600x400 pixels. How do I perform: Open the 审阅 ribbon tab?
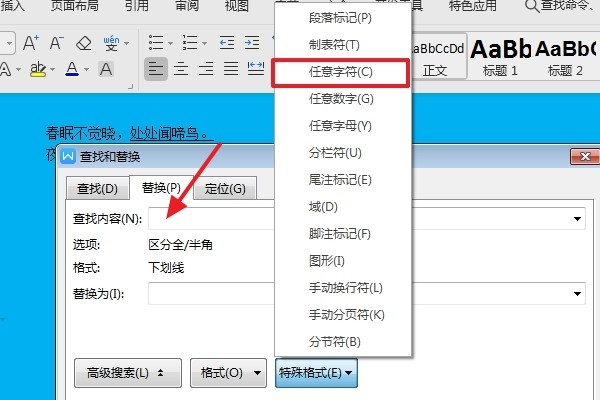(187, 6)
